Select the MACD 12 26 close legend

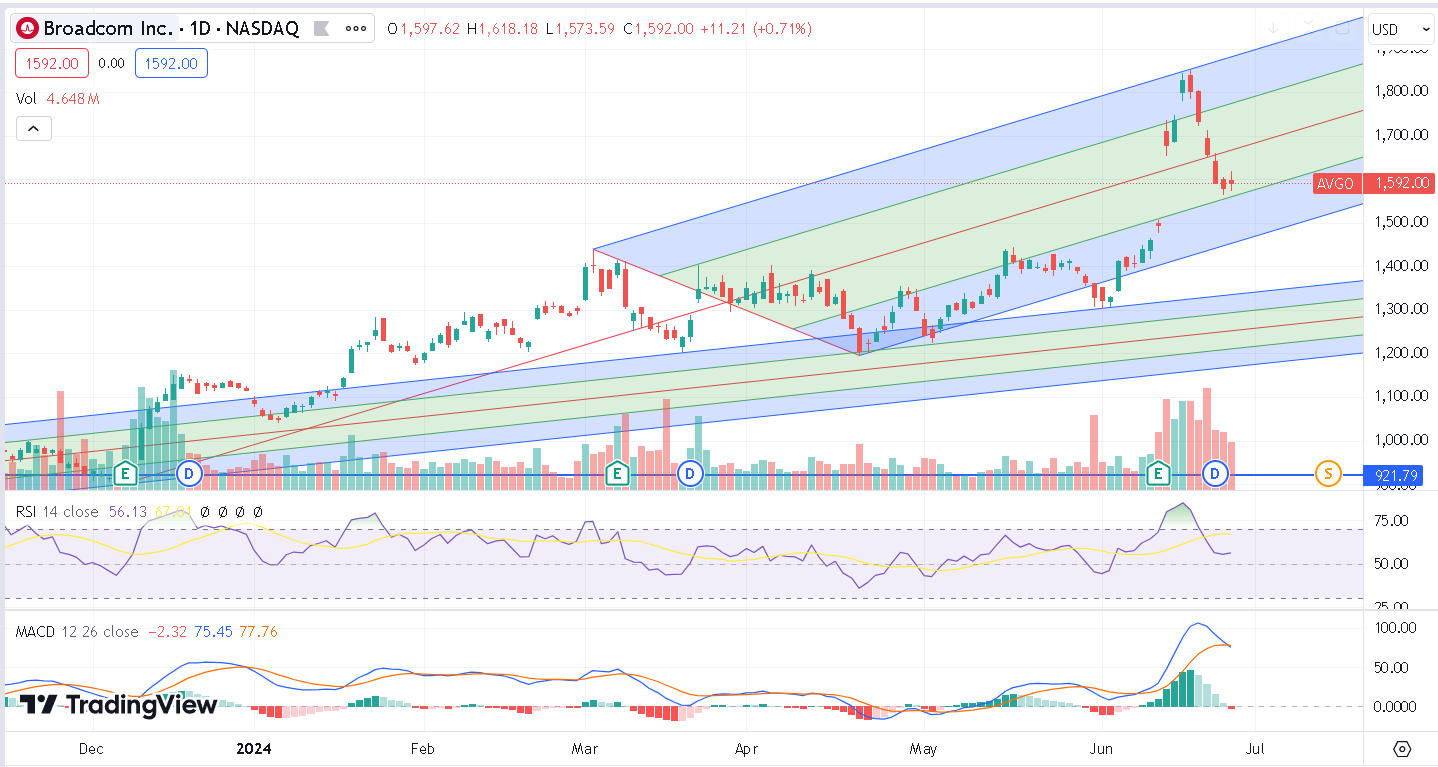coord(77,631)
